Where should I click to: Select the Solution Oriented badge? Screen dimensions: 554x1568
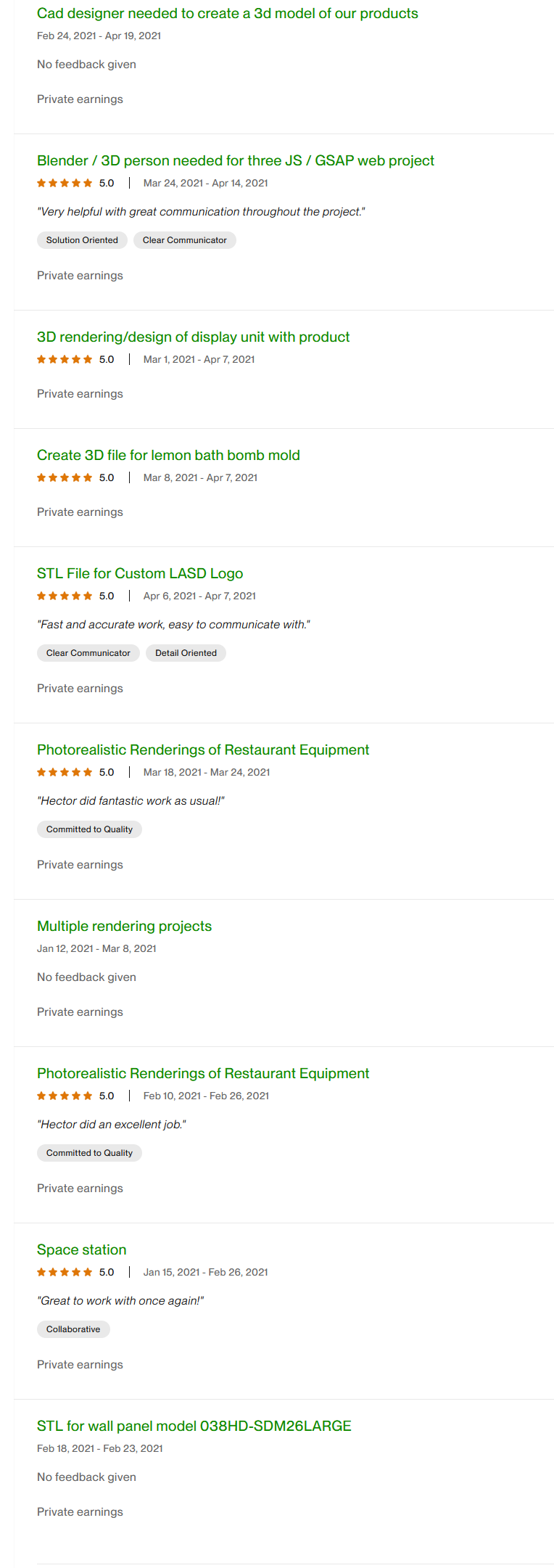point(82,241)
